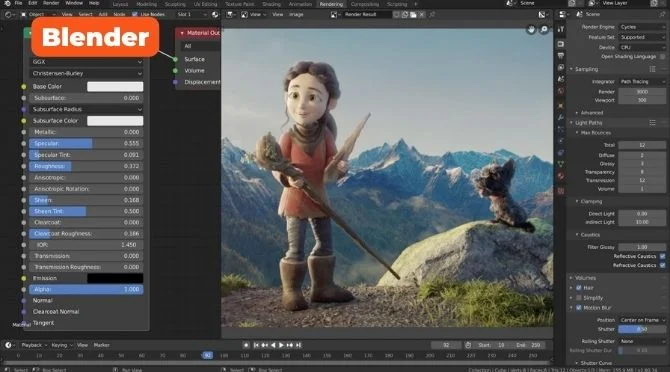Image resolution: width=670 pixels, height=372 pixels.
Task: Toggle the Use Nodes checkbox
Action: [x=135, y=14]
